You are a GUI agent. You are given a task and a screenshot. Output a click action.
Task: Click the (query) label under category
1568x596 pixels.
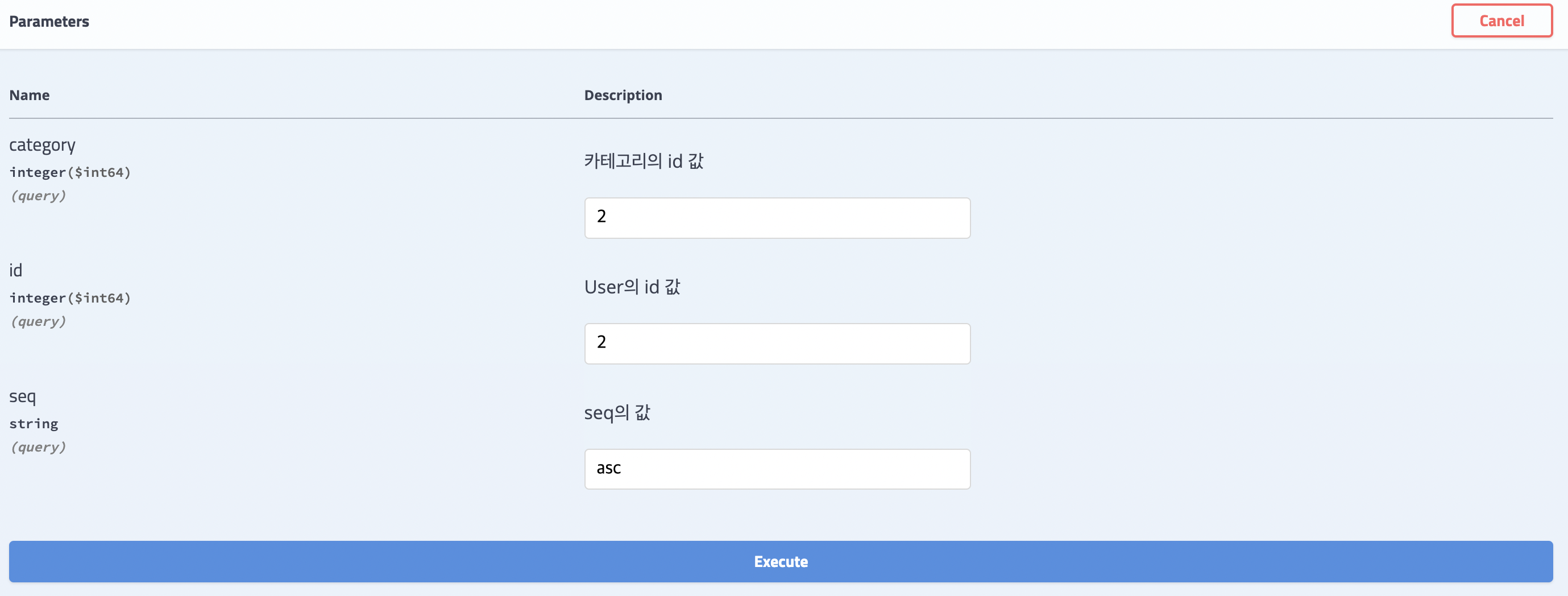38,196
